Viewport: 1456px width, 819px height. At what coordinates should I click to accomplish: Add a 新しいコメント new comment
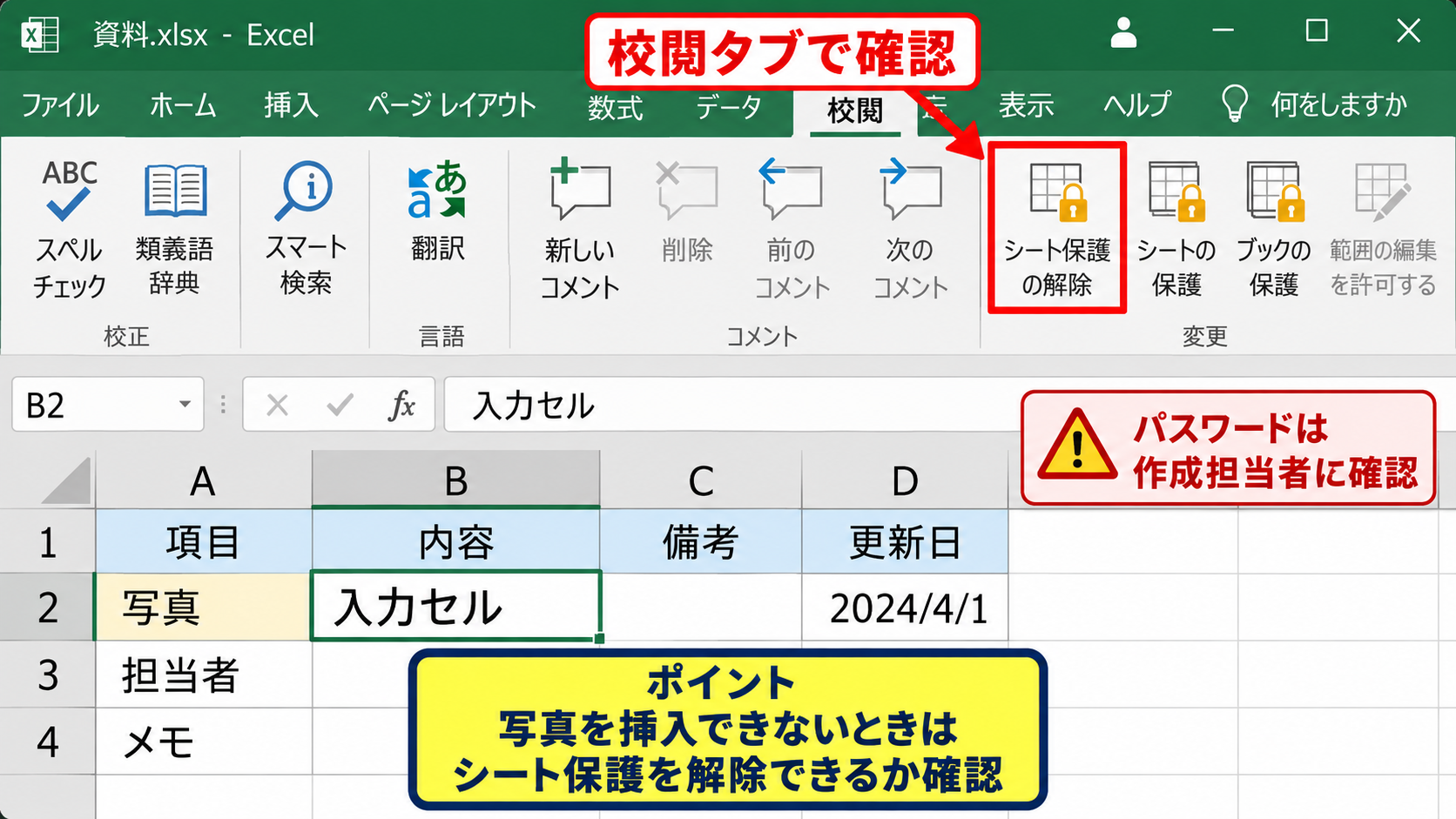pos(580,230)
